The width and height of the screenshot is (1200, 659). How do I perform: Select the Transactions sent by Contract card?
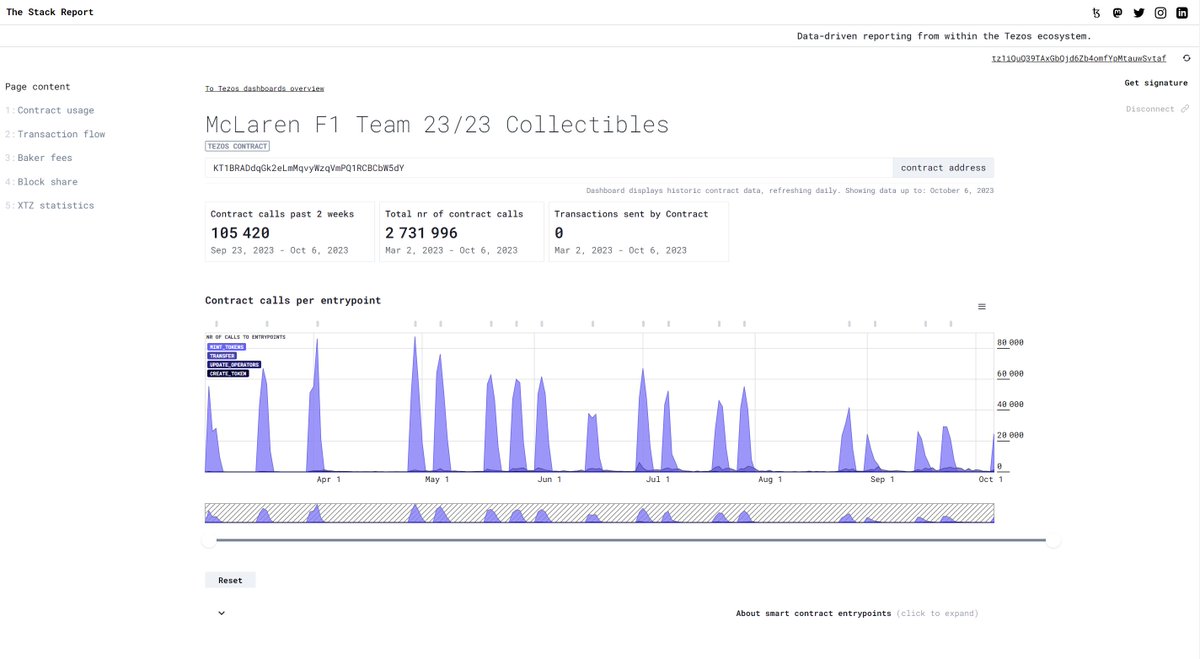638,231
